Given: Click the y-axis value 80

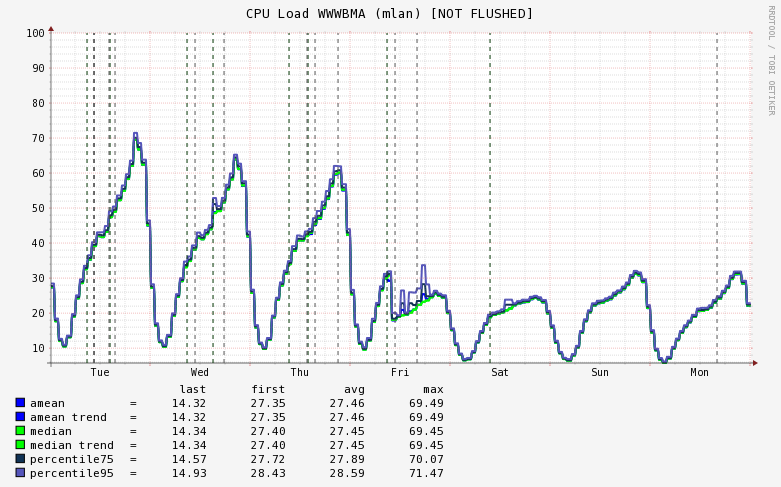Looking at the screenshot, I should tap(38, 103).
